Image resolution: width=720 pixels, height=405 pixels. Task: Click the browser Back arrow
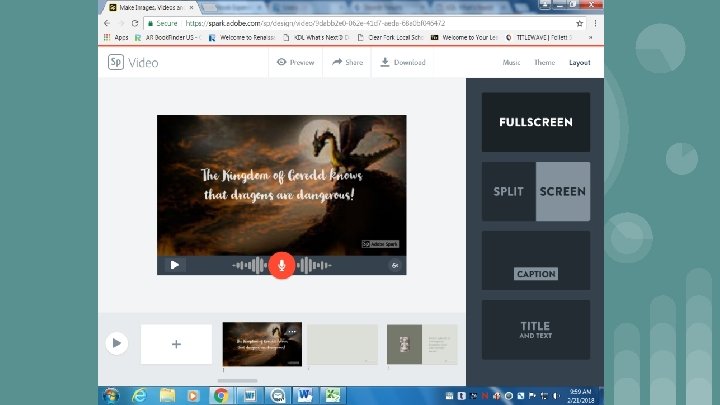107,23
